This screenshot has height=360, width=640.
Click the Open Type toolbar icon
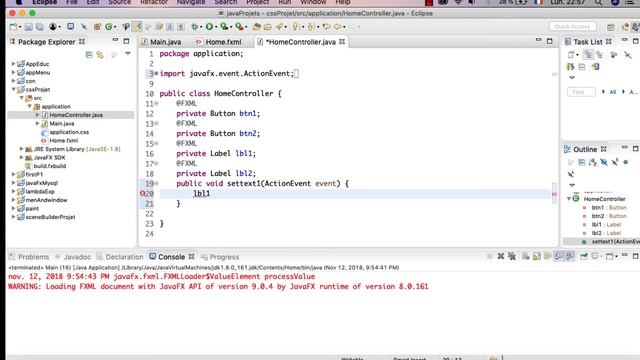(x=256, y=27)
